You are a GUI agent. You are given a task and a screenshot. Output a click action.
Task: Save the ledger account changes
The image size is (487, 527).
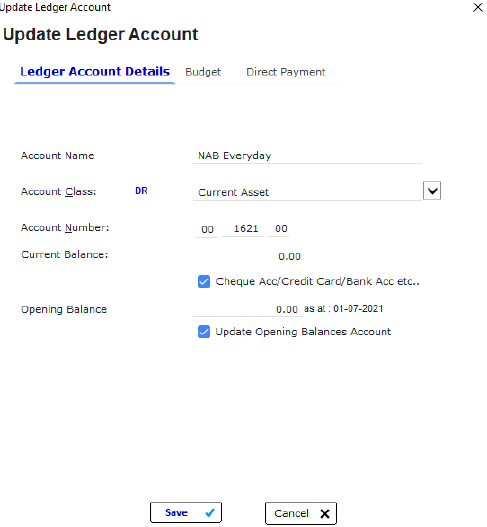pos(186,513)
